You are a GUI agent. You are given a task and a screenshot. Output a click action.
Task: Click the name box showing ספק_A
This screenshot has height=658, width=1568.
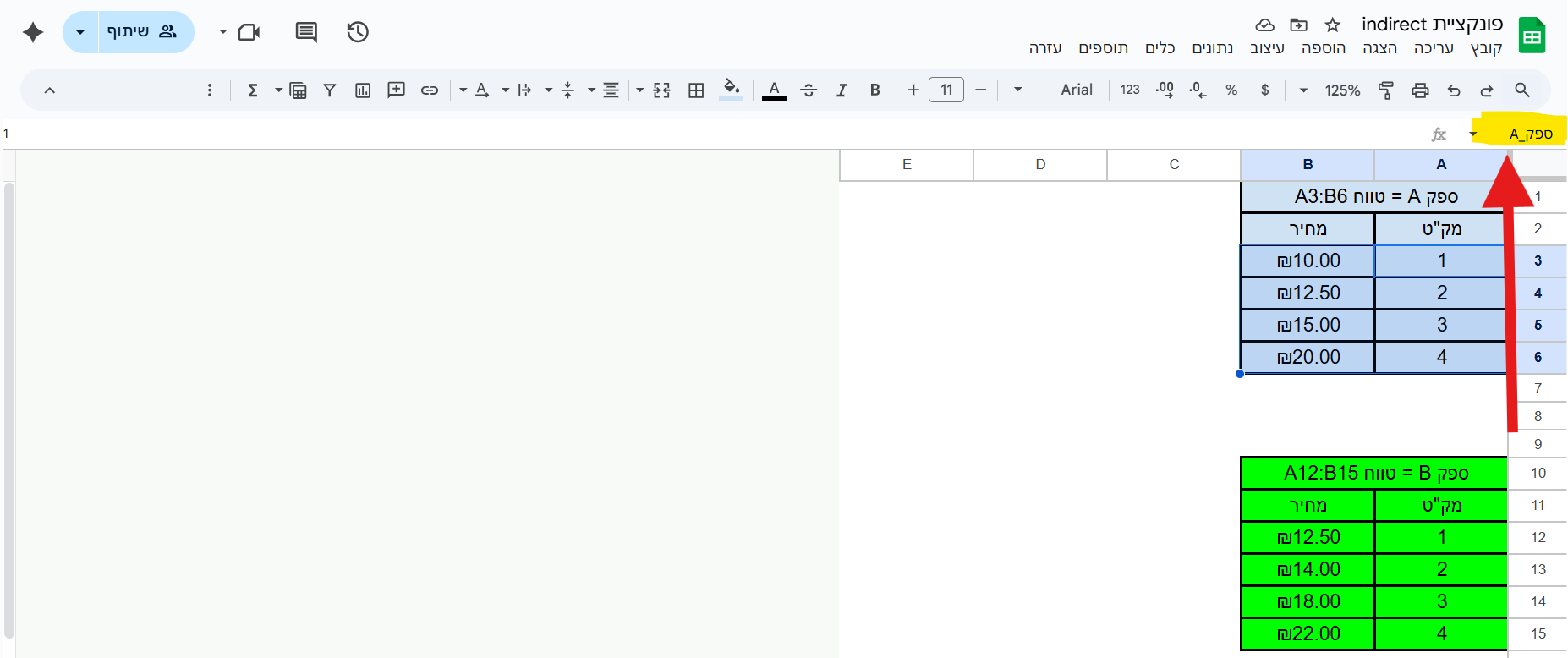(x=1531, y=134)
